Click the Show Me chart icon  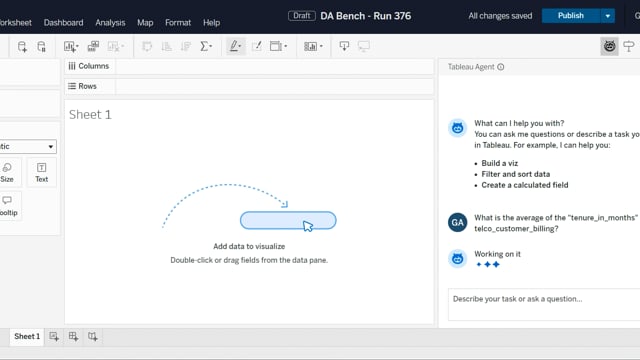(x=310, y=46)
